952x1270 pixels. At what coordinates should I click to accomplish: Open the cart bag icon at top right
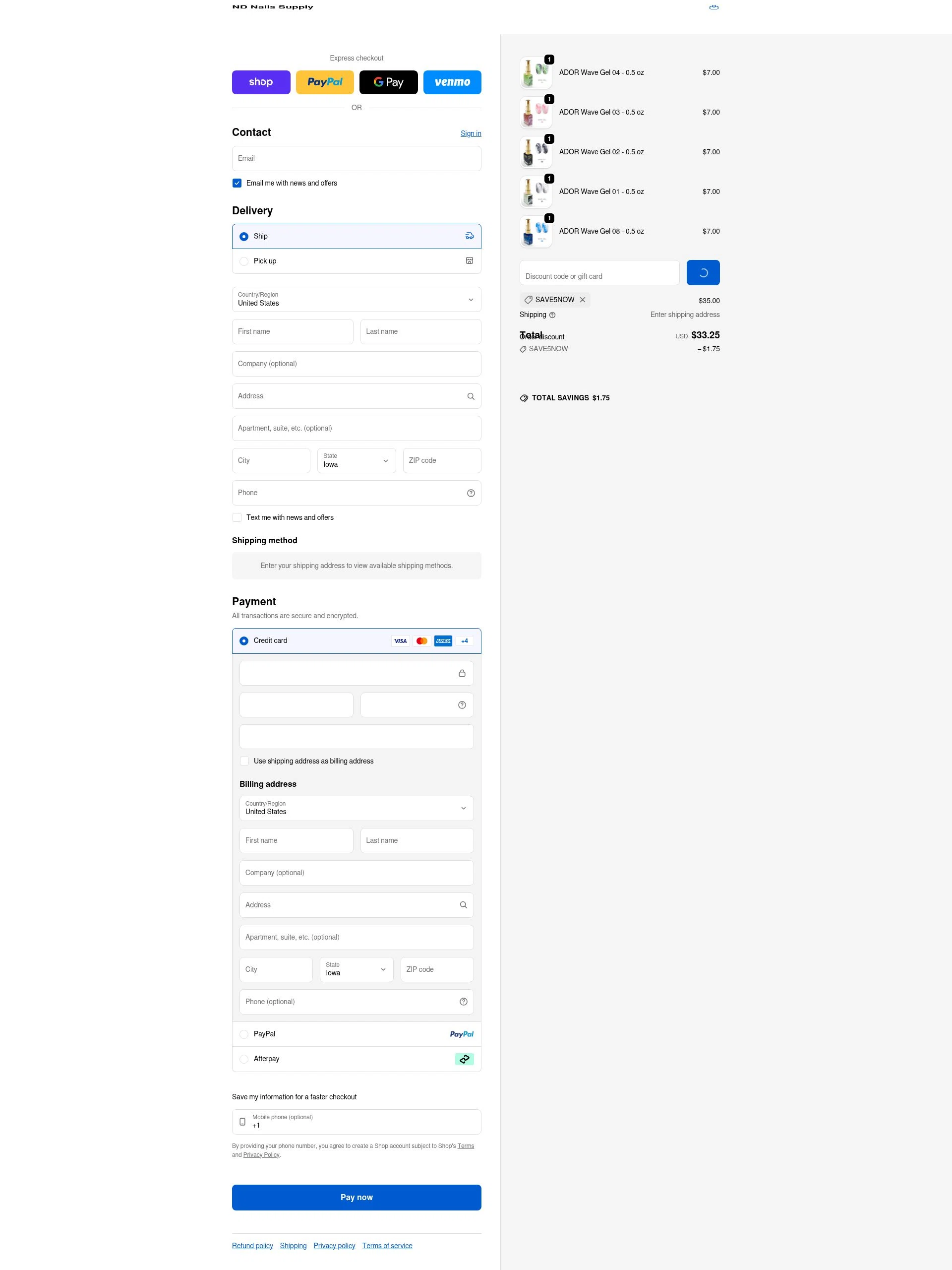click(x=714, y=7)
